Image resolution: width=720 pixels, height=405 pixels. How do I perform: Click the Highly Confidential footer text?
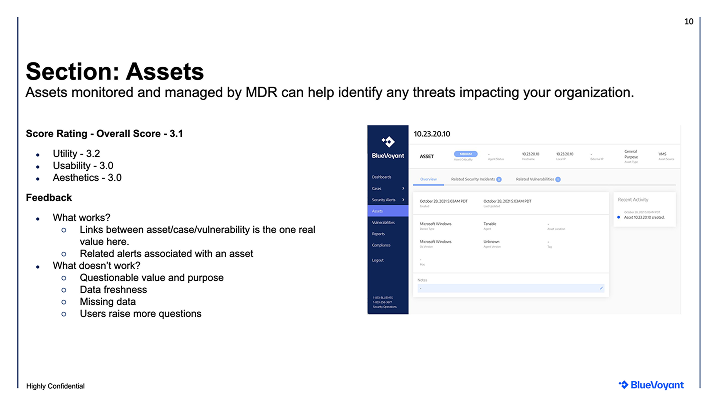click(x=55, y=386)
